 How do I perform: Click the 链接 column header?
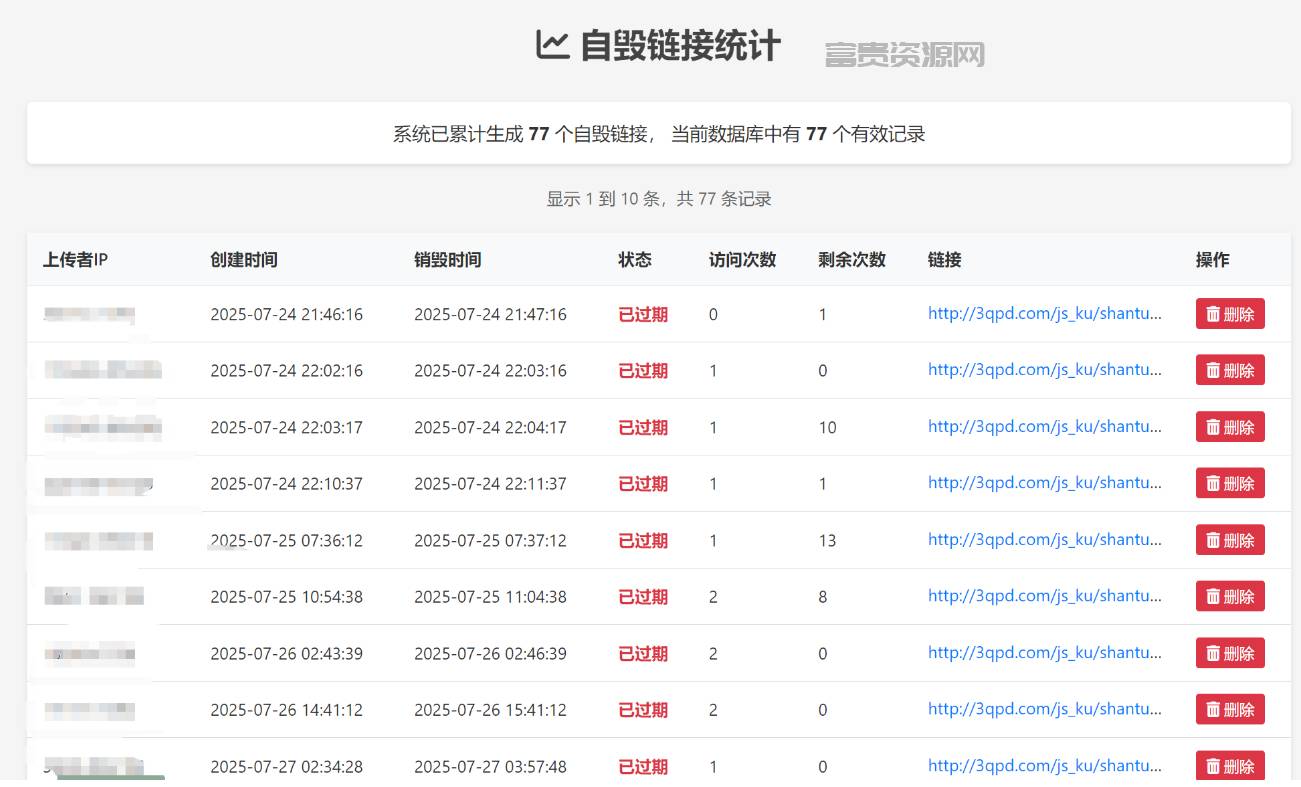945,259
